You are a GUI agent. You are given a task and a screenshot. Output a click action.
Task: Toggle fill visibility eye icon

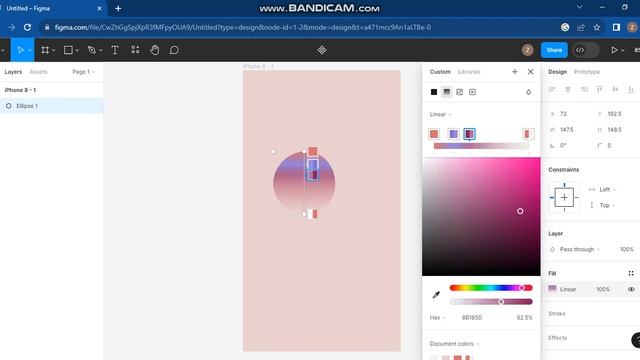point(631,289)
